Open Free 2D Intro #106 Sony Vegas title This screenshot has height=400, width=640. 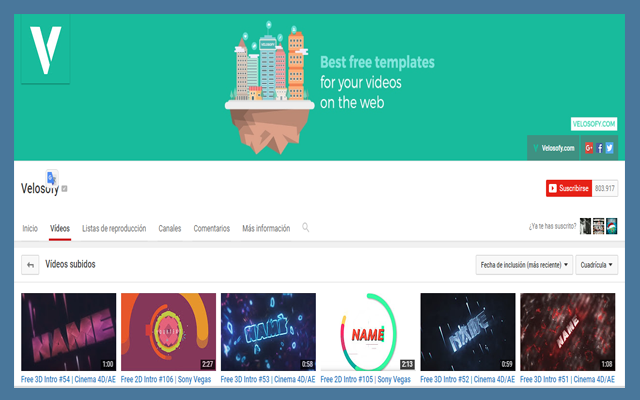click(x=167, y=380)
